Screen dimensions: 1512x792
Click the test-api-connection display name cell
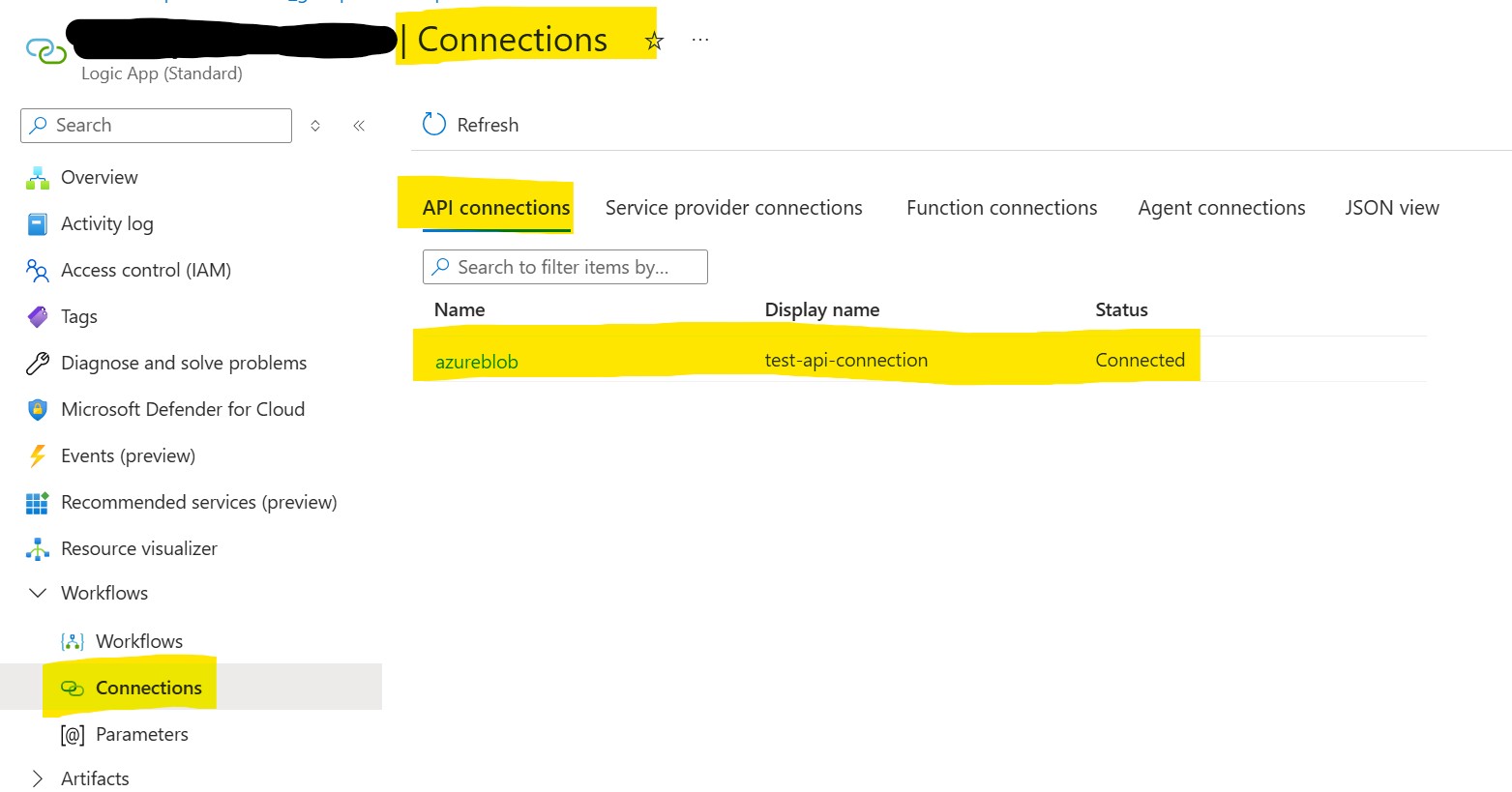point(846,360)
